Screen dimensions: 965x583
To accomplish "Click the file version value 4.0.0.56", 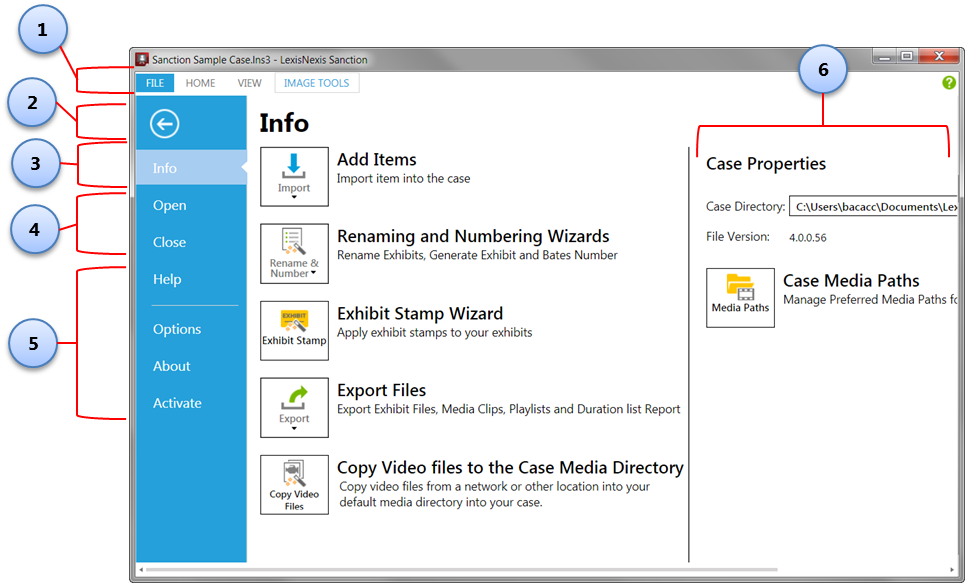I will coord(807,238).
